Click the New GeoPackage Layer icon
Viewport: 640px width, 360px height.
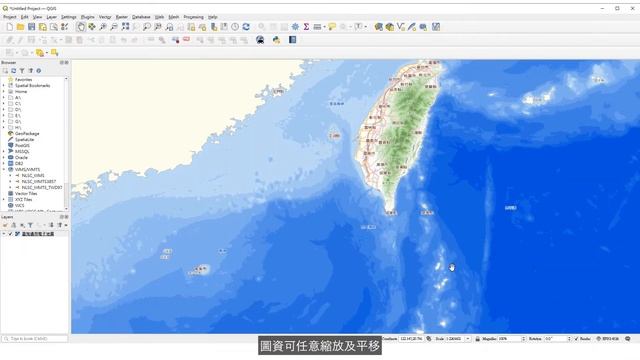389,27
